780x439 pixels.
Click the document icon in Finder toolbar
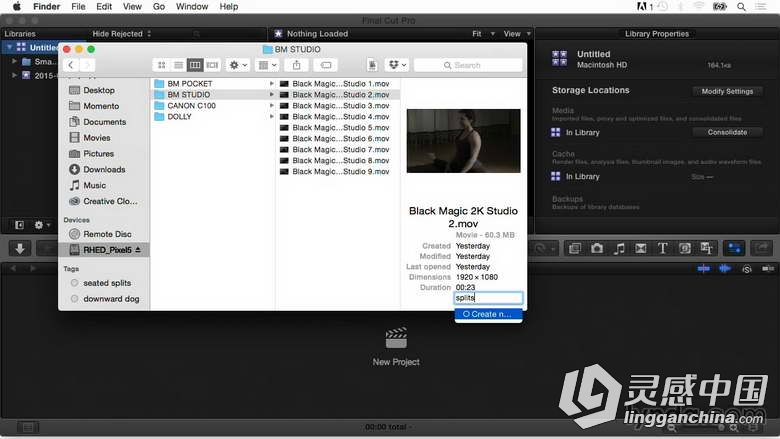[372, 65]
